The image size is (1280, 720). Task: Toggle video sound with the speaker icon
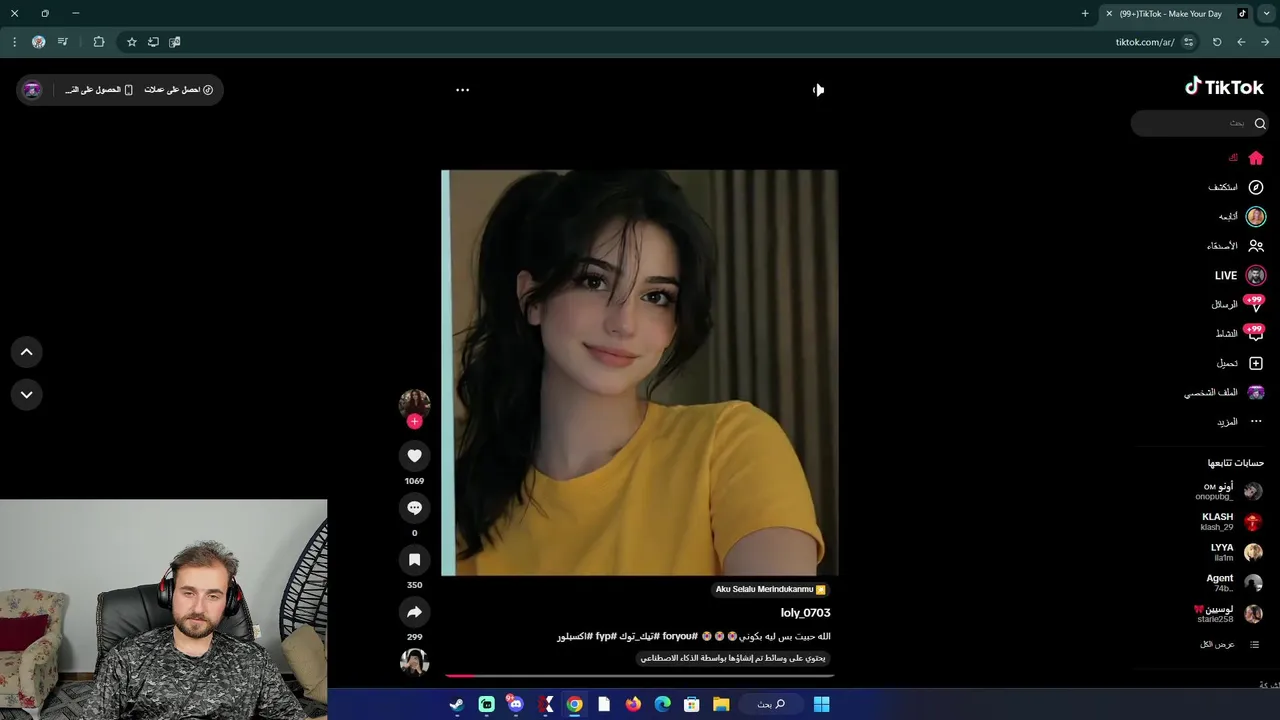click(x=818, y=90)
